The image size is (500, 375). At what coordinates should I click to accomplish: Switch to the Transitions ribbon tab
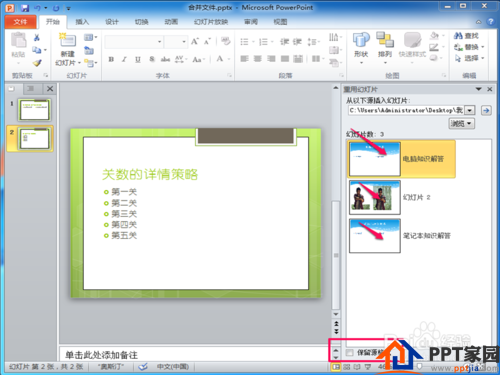click(141, 22)
